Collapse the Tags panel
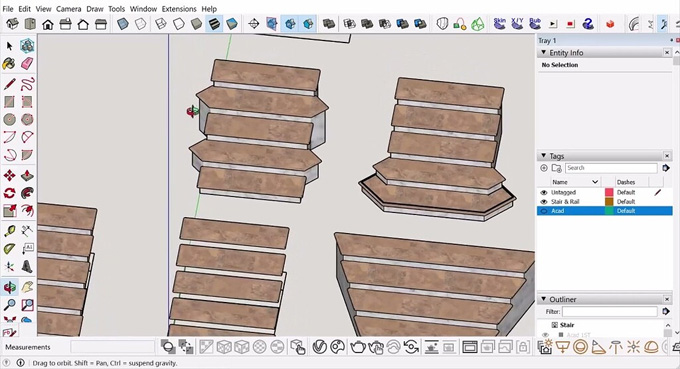The image size is (680, 369). coord(544,156)
